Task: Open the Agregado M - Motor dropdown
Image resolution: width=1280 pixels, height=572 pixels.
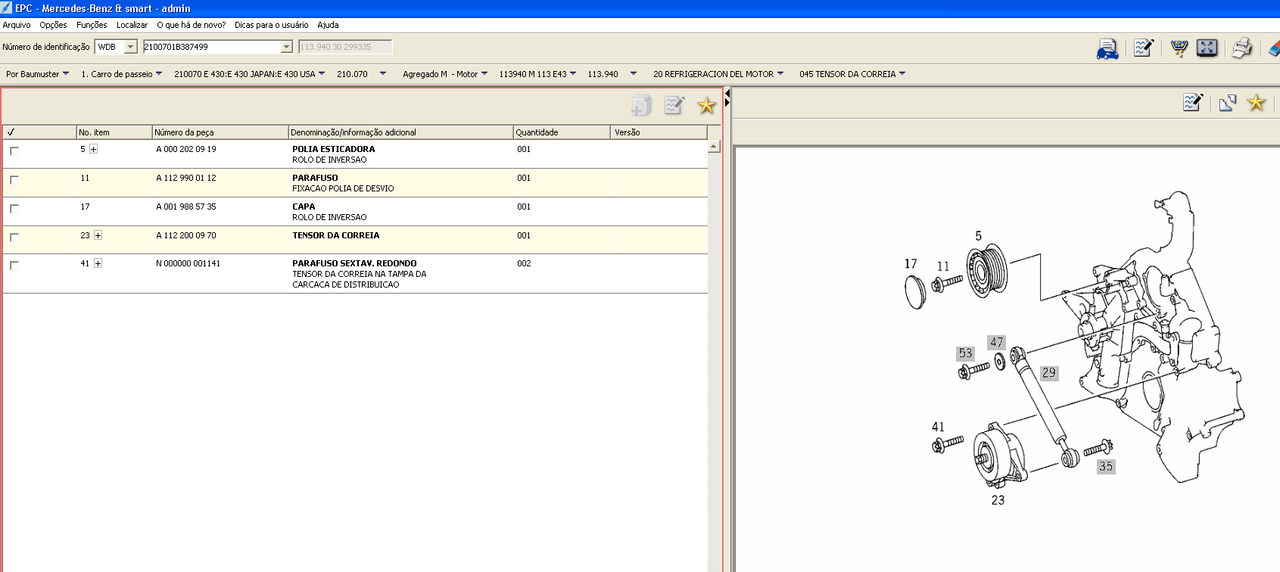Action: 446,74
